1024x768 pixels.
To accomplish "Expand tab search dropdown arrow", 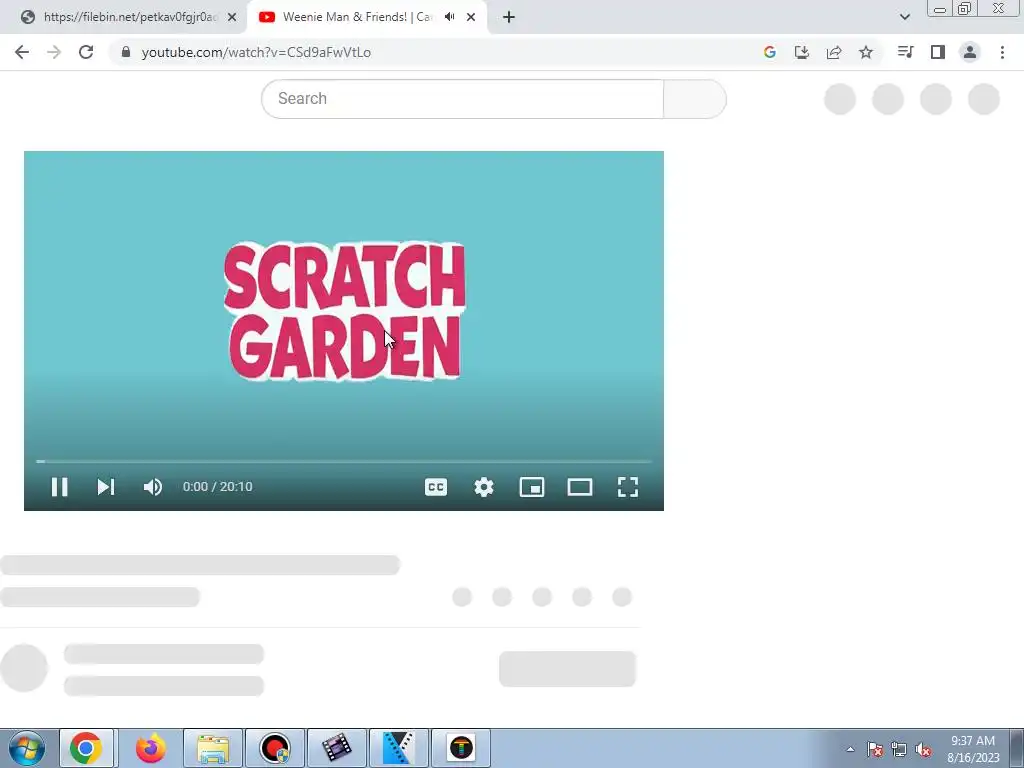I will [904, 17].
